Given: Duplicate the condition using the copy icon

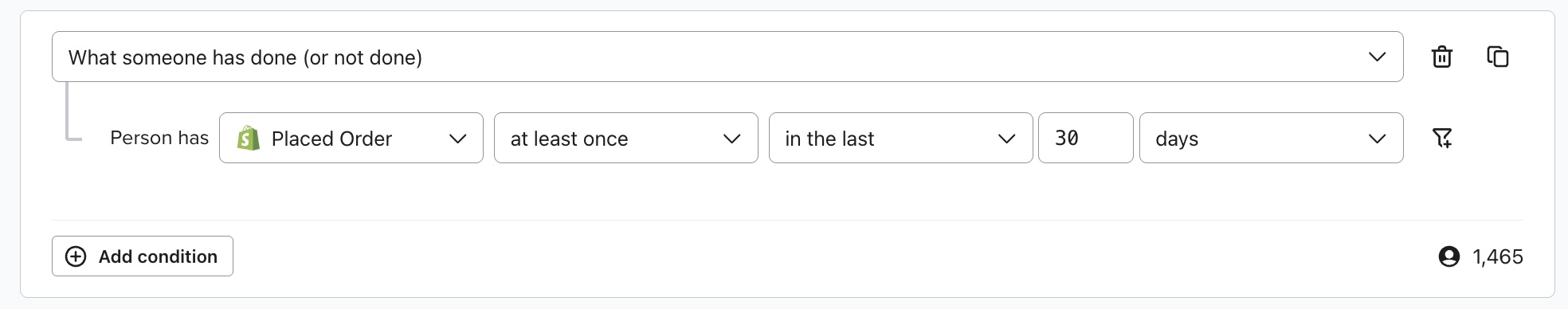Looking at the screenshot, I should tap(1498, 57).
